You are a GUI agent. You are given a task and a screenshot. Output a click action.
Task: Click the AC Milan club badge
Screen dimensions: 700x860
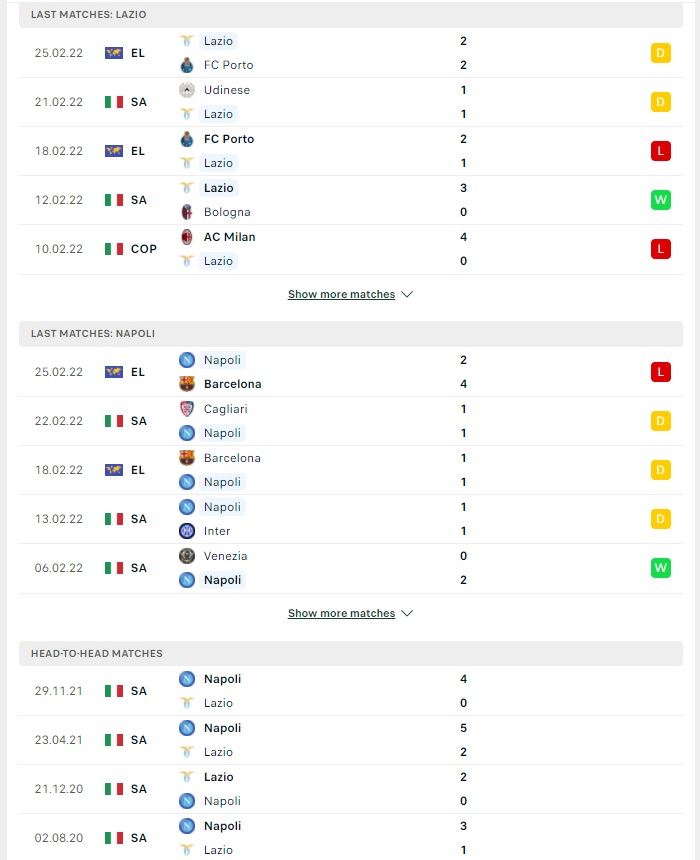click(187, 237)
